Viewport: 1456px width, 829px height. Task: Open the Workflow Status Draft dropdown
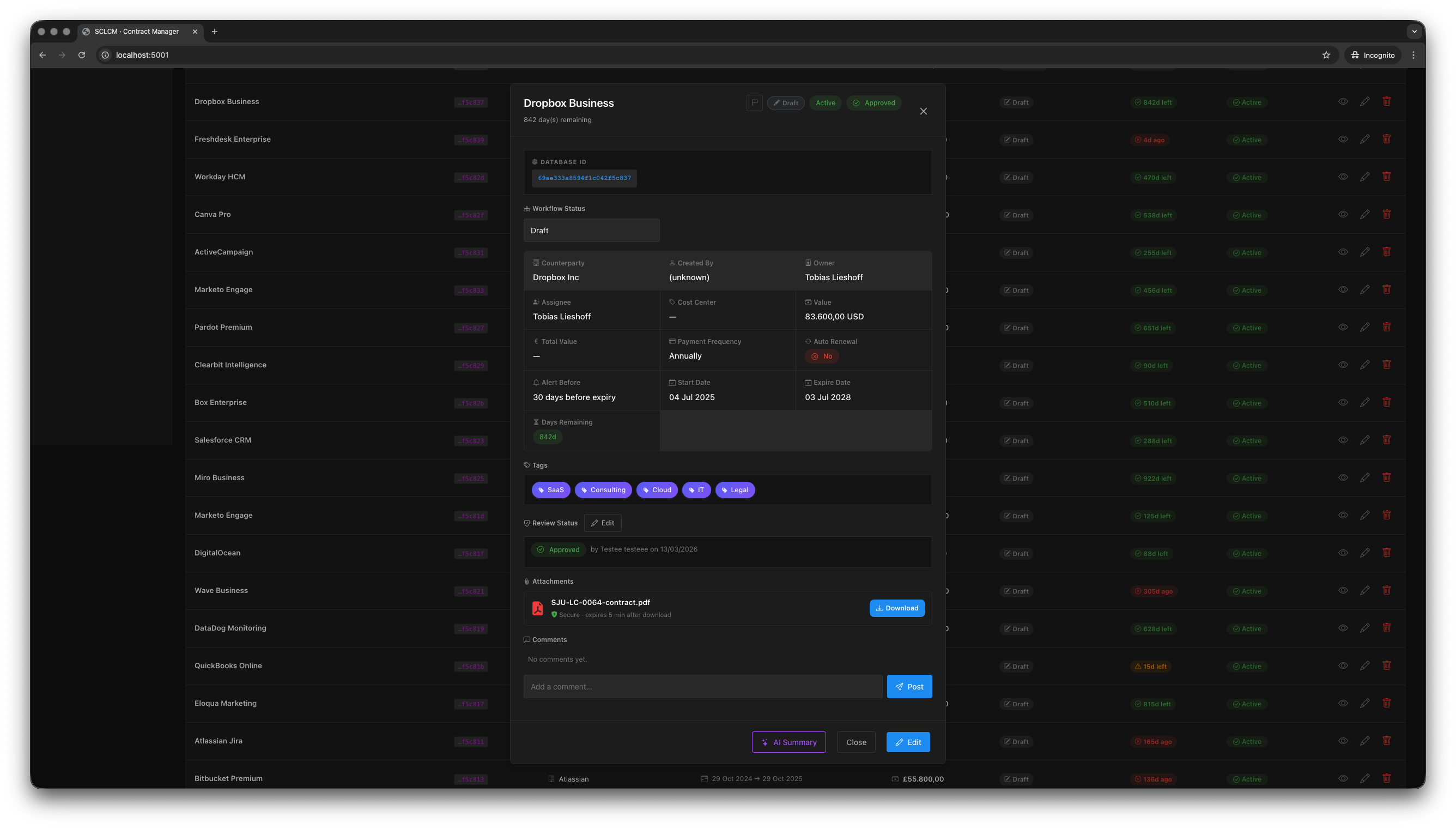(x=591, y=231)
